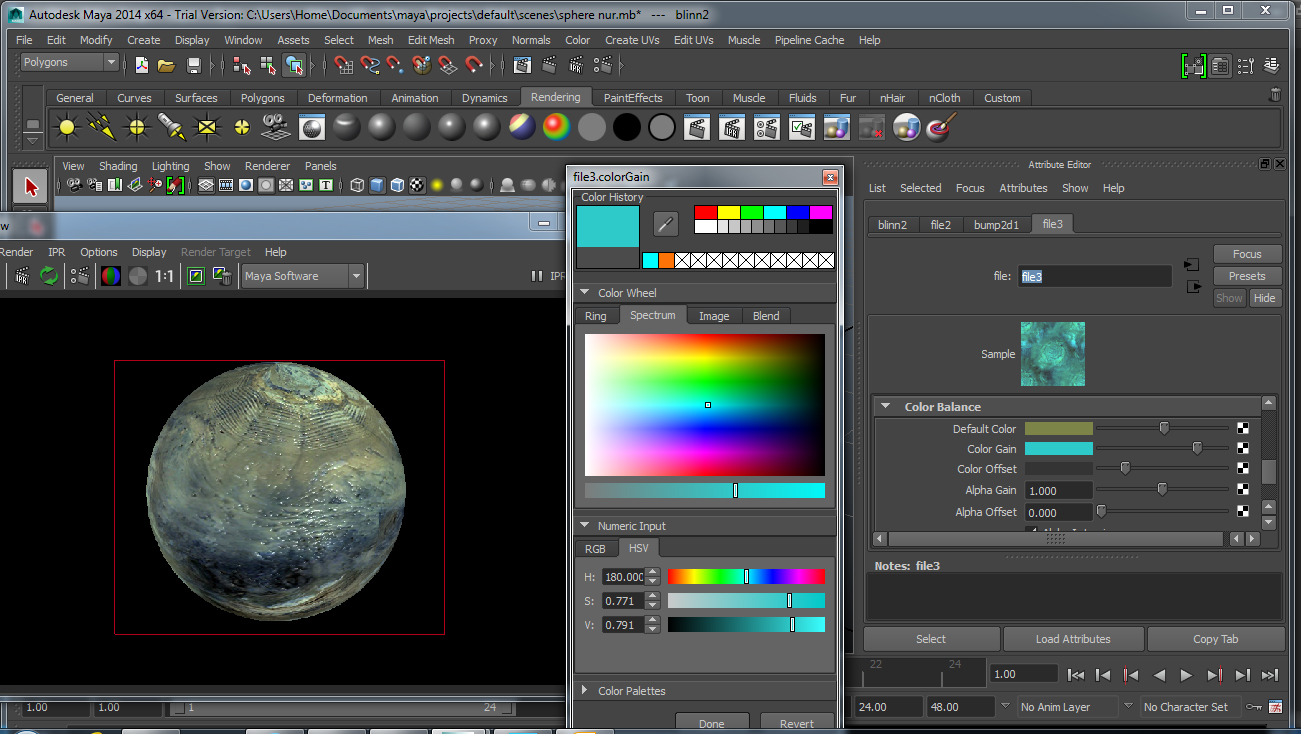Click the refresh IPR render icon
Viewport: 1301px width, 734px height.
point(48,276)
